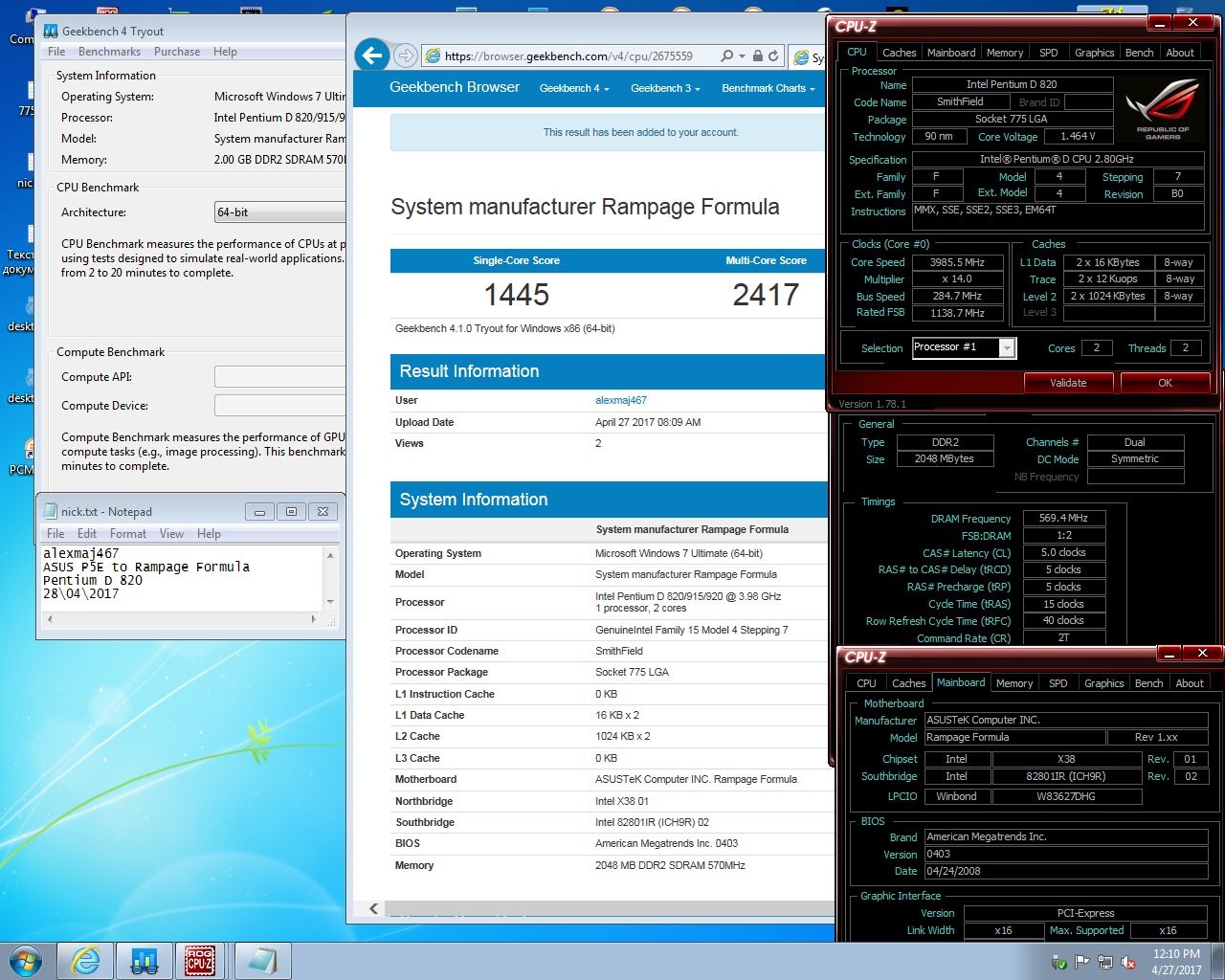
Task: Click the Core Speed value 3985.5 MHz
Action: pos(956,262)
